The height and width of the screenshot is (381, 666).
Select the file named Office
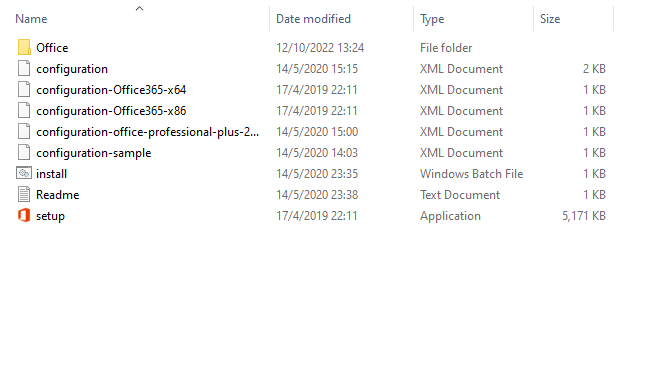[x=52, y=48]
